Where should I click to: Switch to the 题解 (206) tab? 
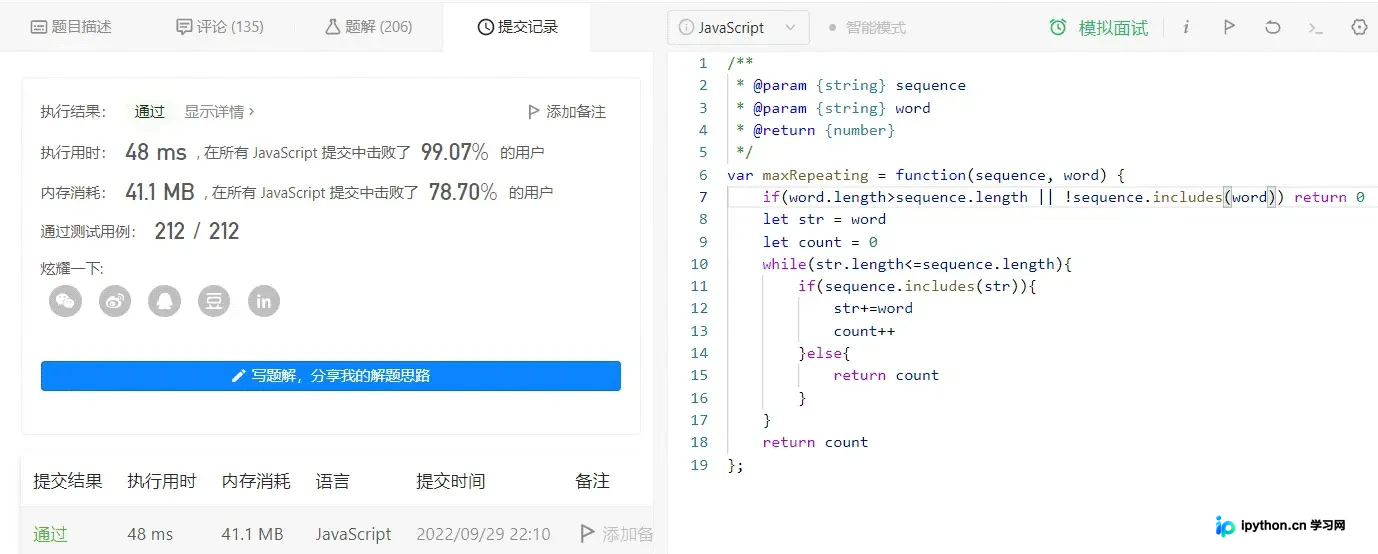pos(368,27)
